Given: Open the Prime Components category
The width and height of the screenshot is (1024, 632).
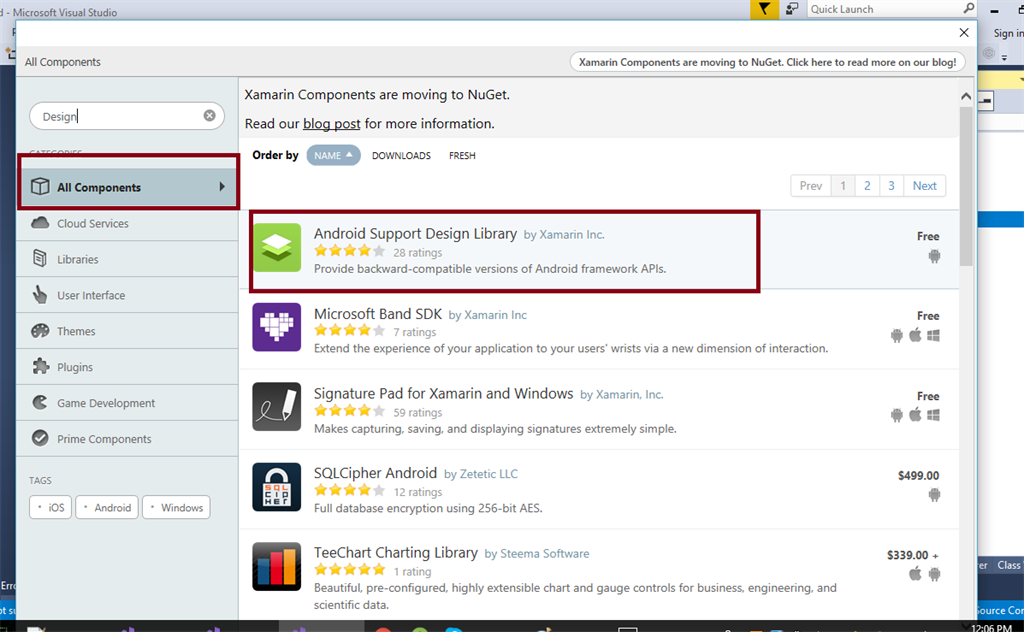Looking at the screenshot, I should point(128,439).
